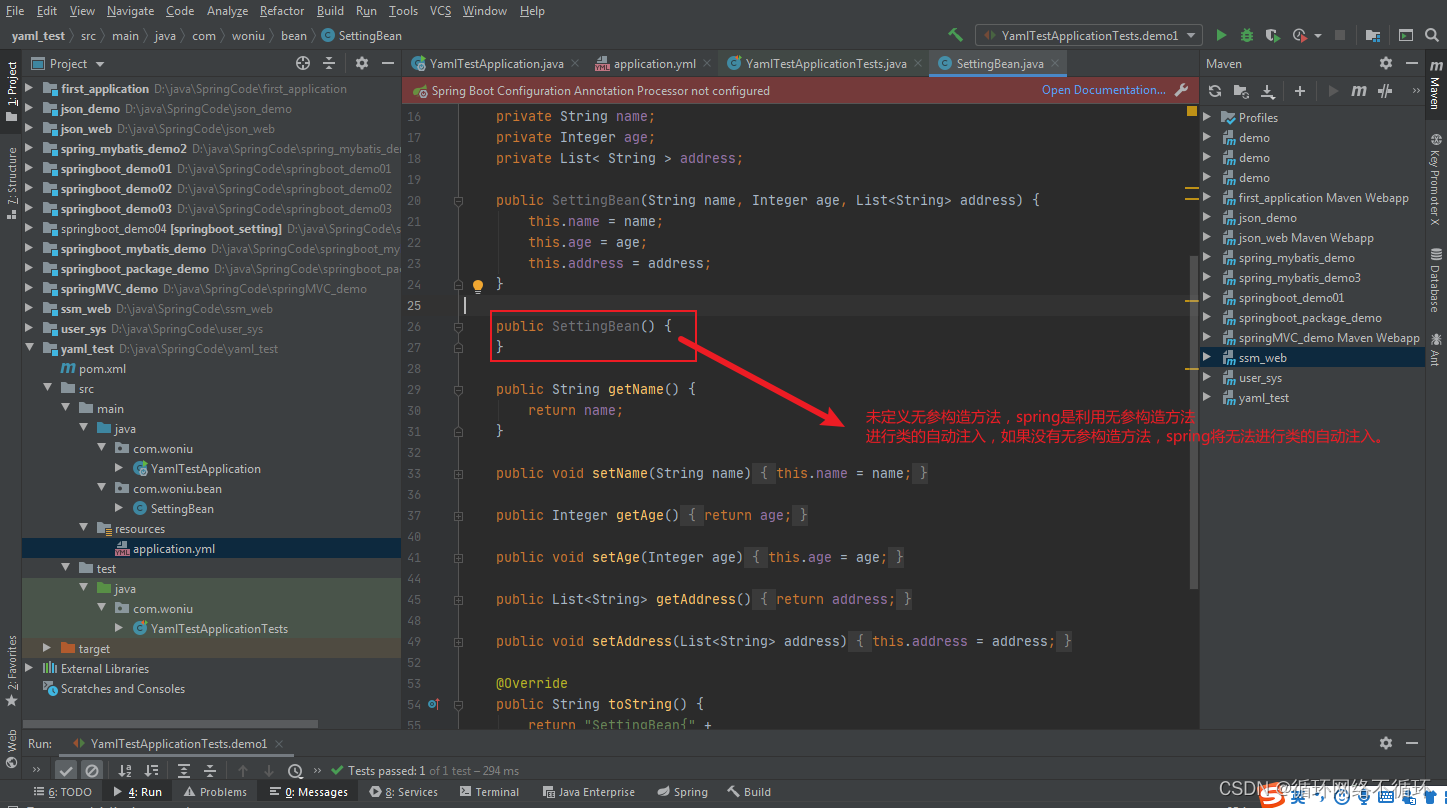Enable 'Show Passed' checkmark in Run panel
The image size is (1447, 808).
point(66,770)
